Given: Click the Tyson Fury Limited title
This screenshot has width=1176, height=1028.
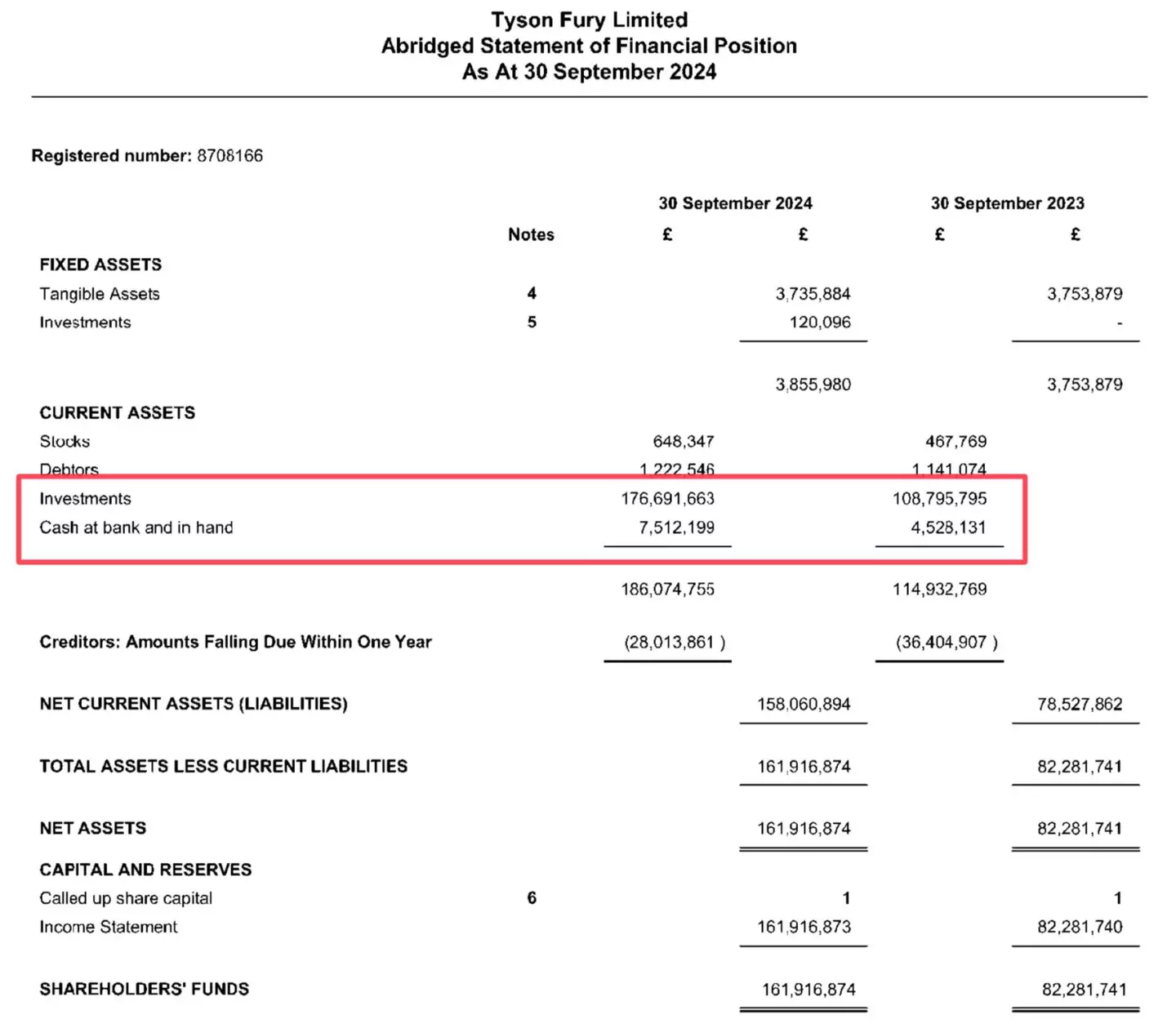Looking at the screenshot, I should (589, 20).
